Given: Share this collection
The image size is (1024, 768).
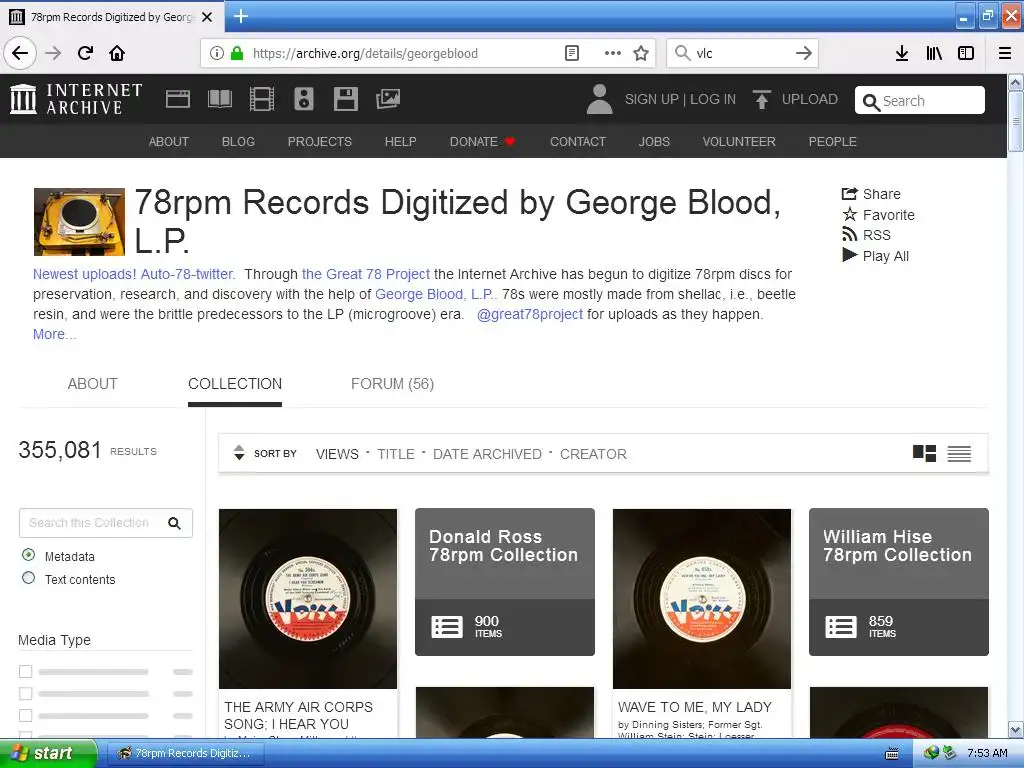Looking at the screenshot, I should click(871, 194).
